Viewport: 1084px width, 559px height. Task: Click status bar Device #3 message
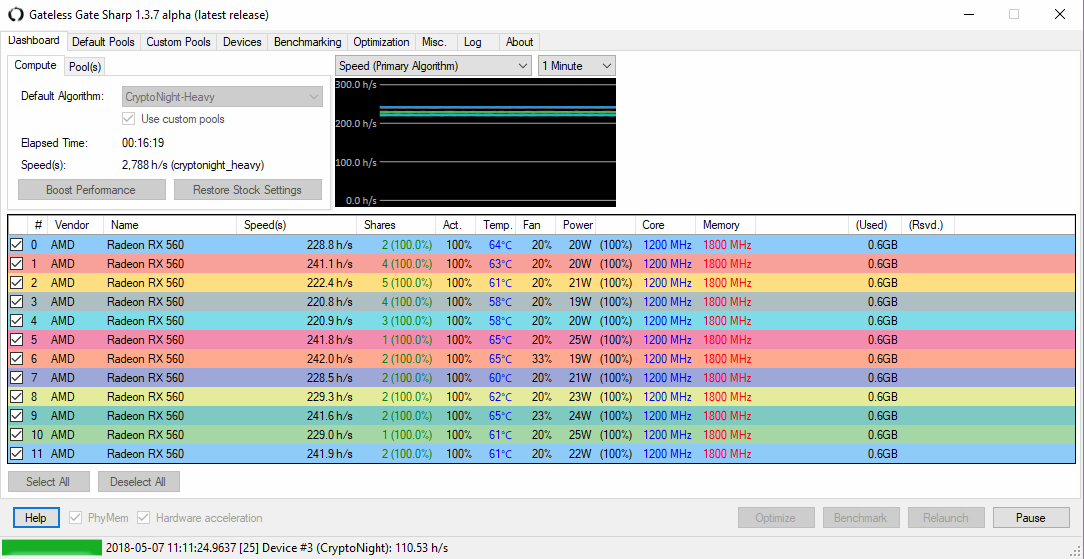[277, 548]
